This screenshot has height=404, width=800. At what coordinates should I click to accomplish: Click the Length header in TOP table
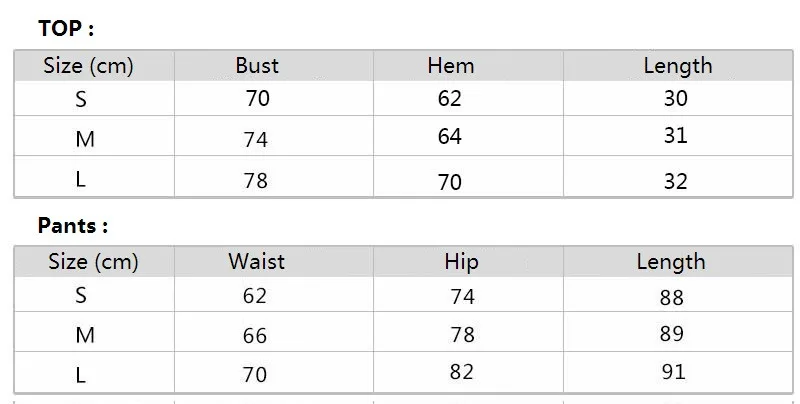tap(678, 66)
